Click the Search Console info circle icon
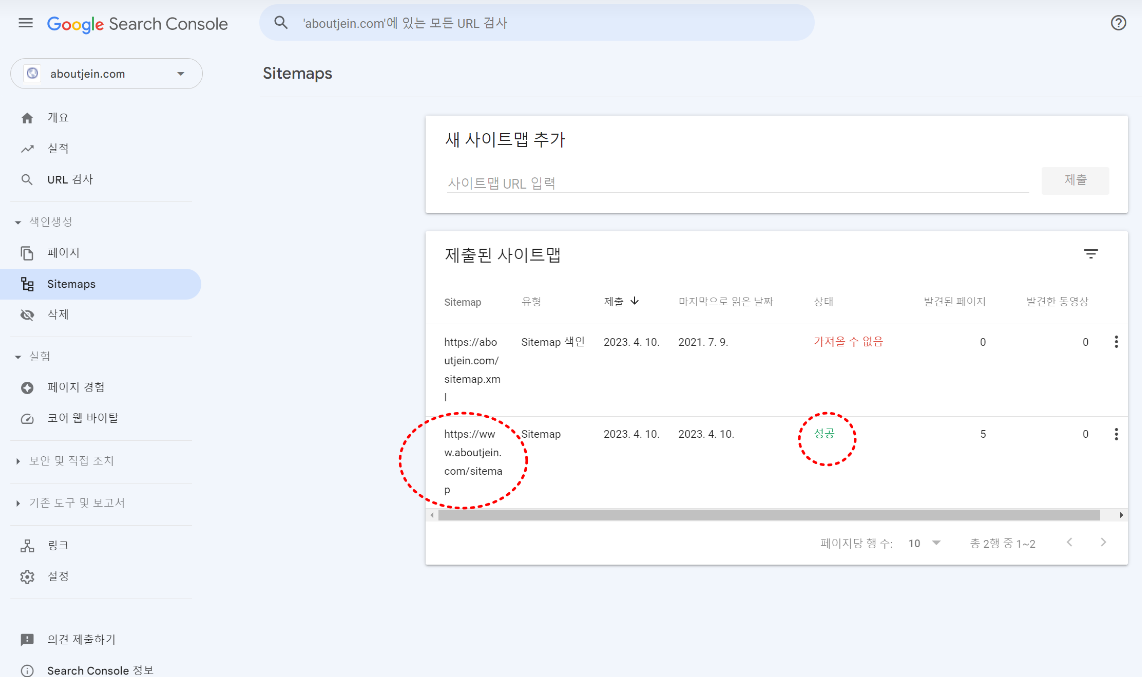The image size is (1142, 677). pyautogui.click(x=27, y=670)
